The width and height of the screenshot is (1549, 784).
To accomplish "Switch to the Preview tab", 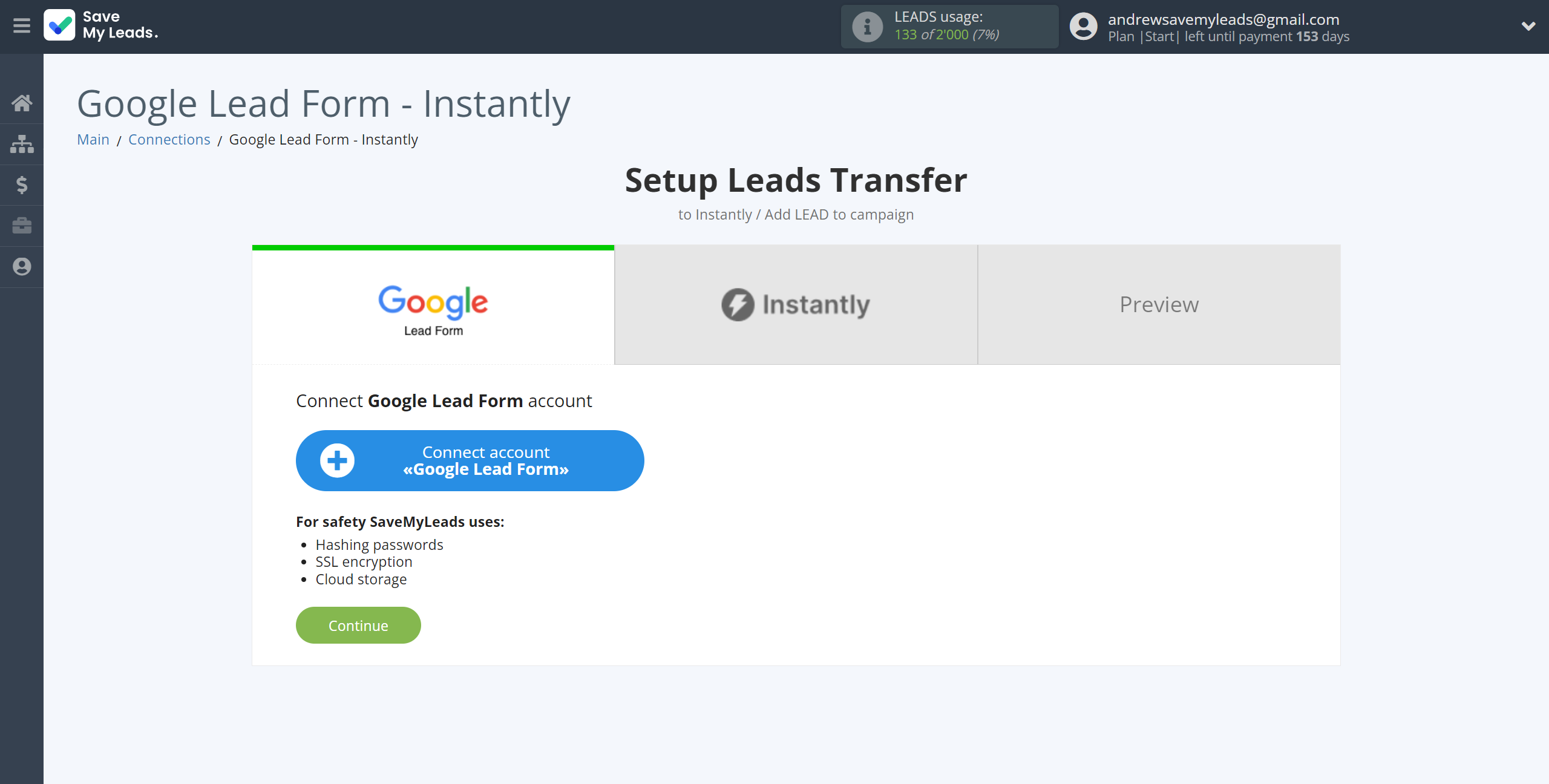I will tap(1159, 304).
